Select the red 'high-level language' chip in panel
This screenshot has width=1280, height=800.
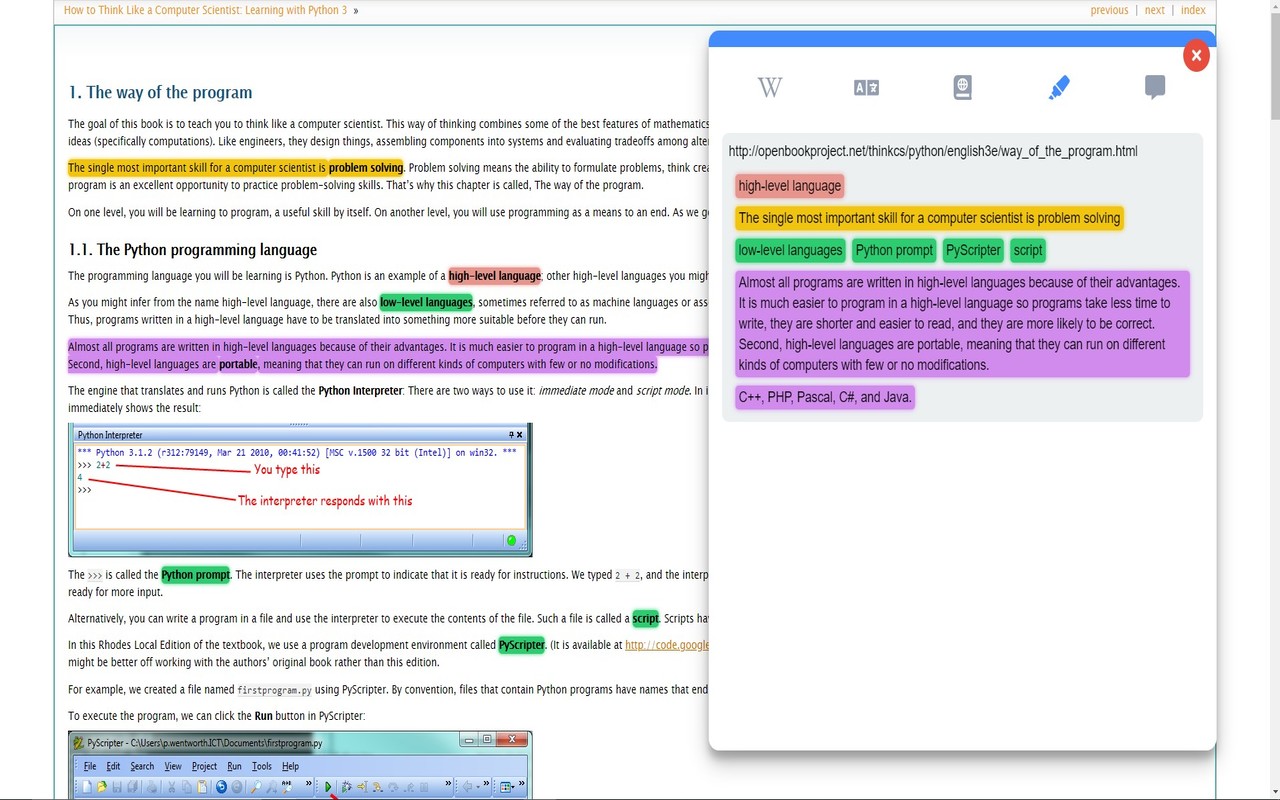tap(789, 186)
